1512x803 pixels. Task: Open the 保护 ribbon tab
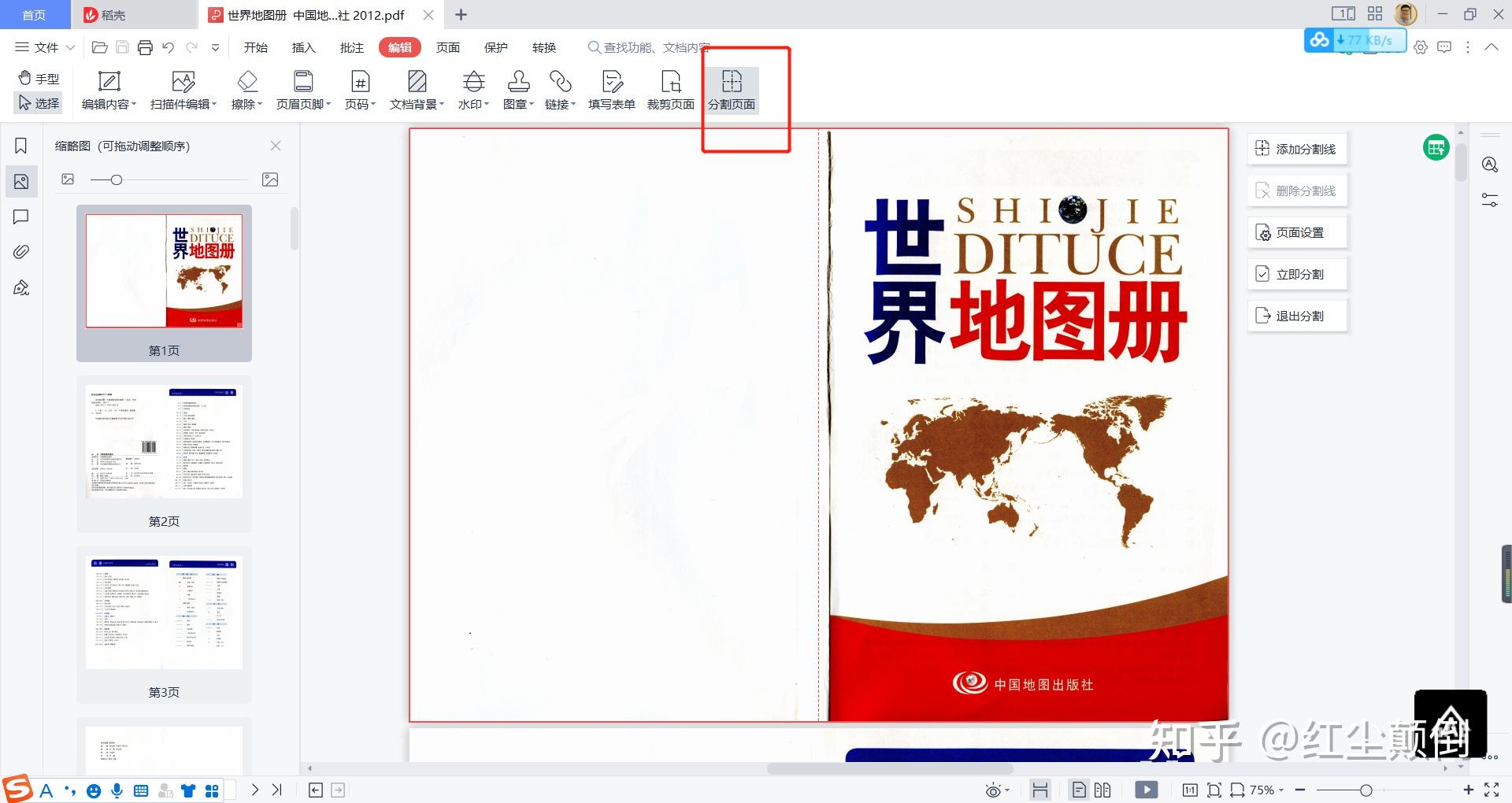click(x=496, y=47)
